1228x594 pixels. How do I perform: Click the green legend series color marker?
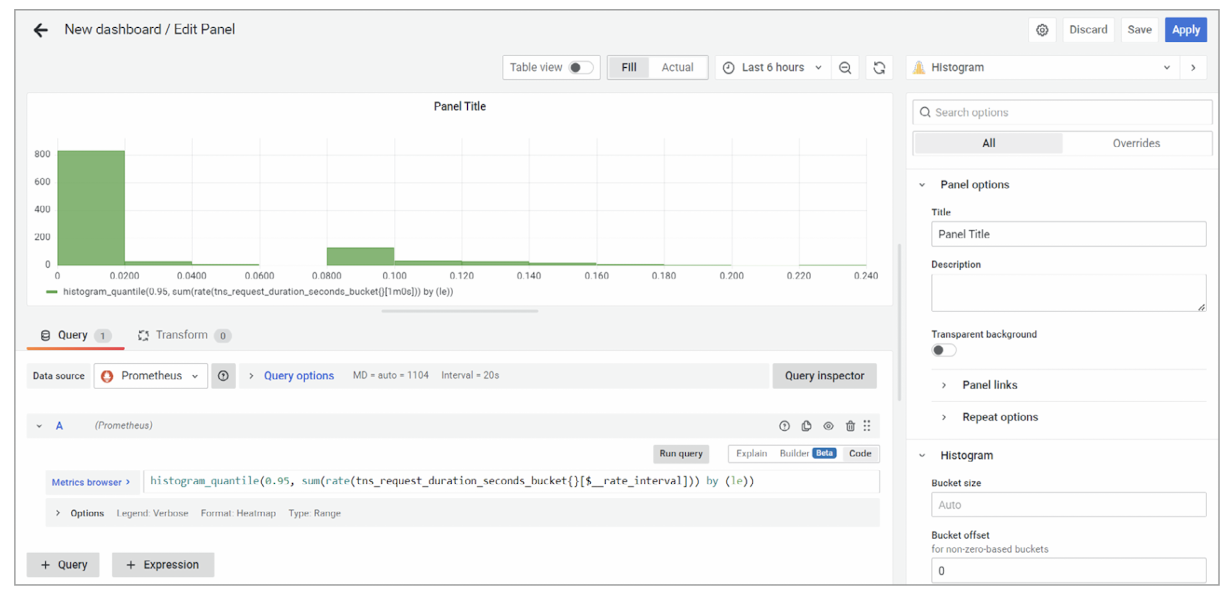[x=52, y=292]
